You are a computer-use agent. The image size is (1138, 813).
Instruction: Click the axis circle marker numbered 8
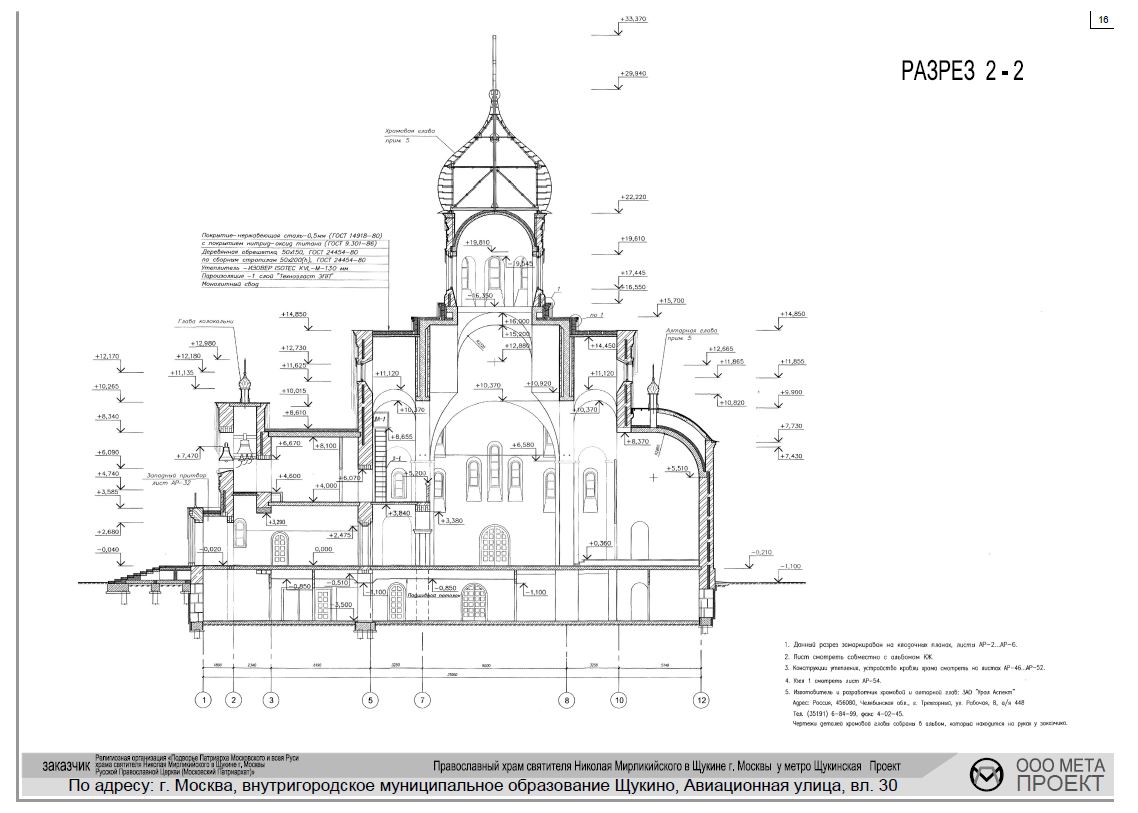(566, 700)
